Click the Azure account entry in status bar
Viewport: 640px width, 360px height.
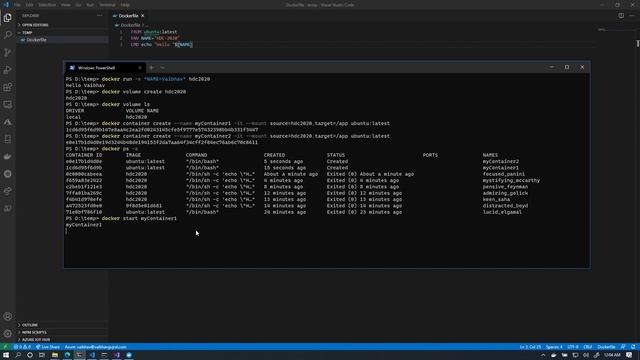96,347
